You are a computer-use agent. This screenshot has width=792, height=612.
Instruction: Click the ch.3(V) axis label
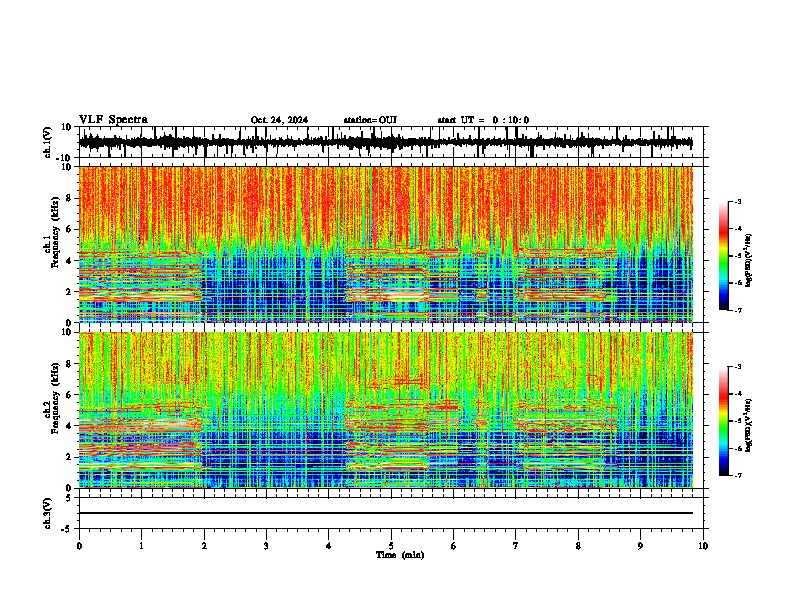pos(48,513)
